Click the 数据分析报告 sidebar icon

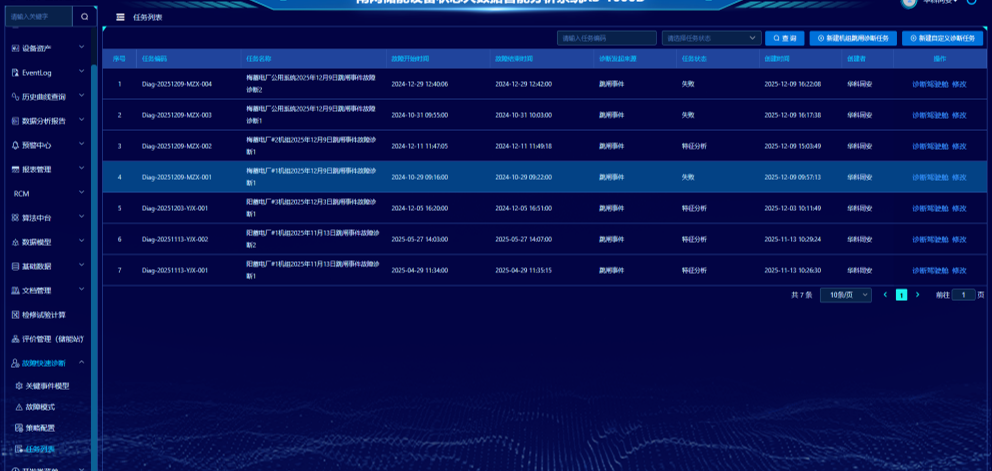coord(16,121)
